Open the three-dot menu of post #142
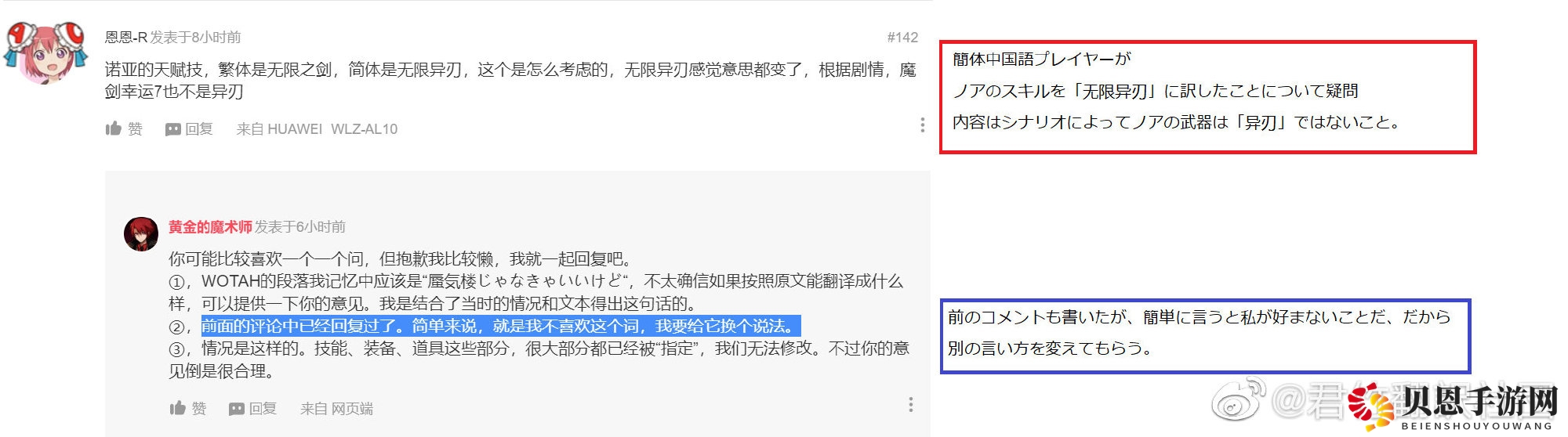 tap(922, 125)
